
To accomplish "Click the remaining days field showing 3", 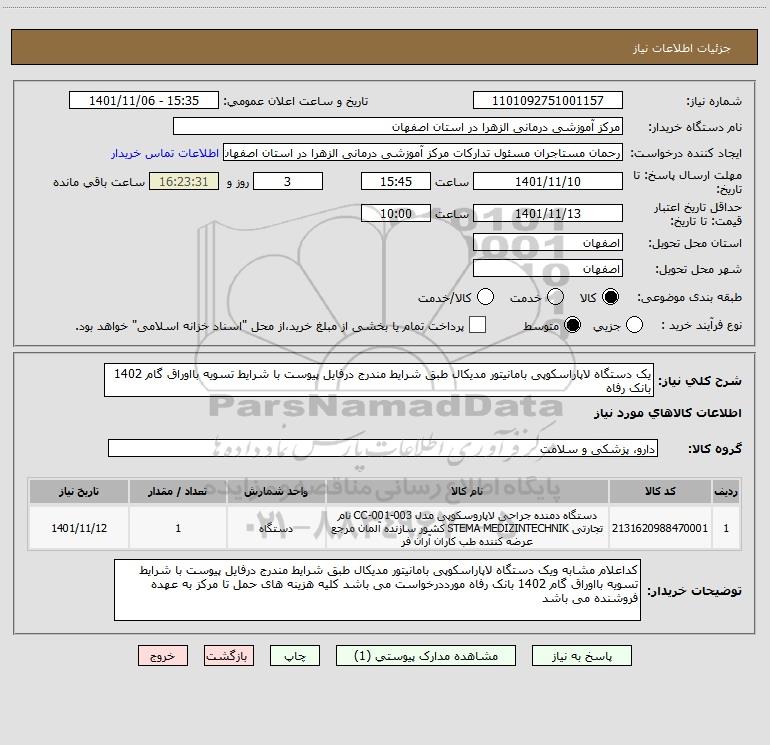I will (287, 182).
